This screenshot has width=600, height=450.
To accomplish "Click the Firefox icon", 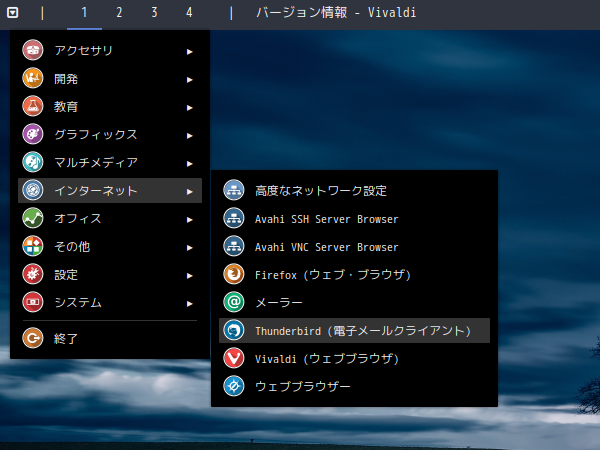I will (234, 274).
